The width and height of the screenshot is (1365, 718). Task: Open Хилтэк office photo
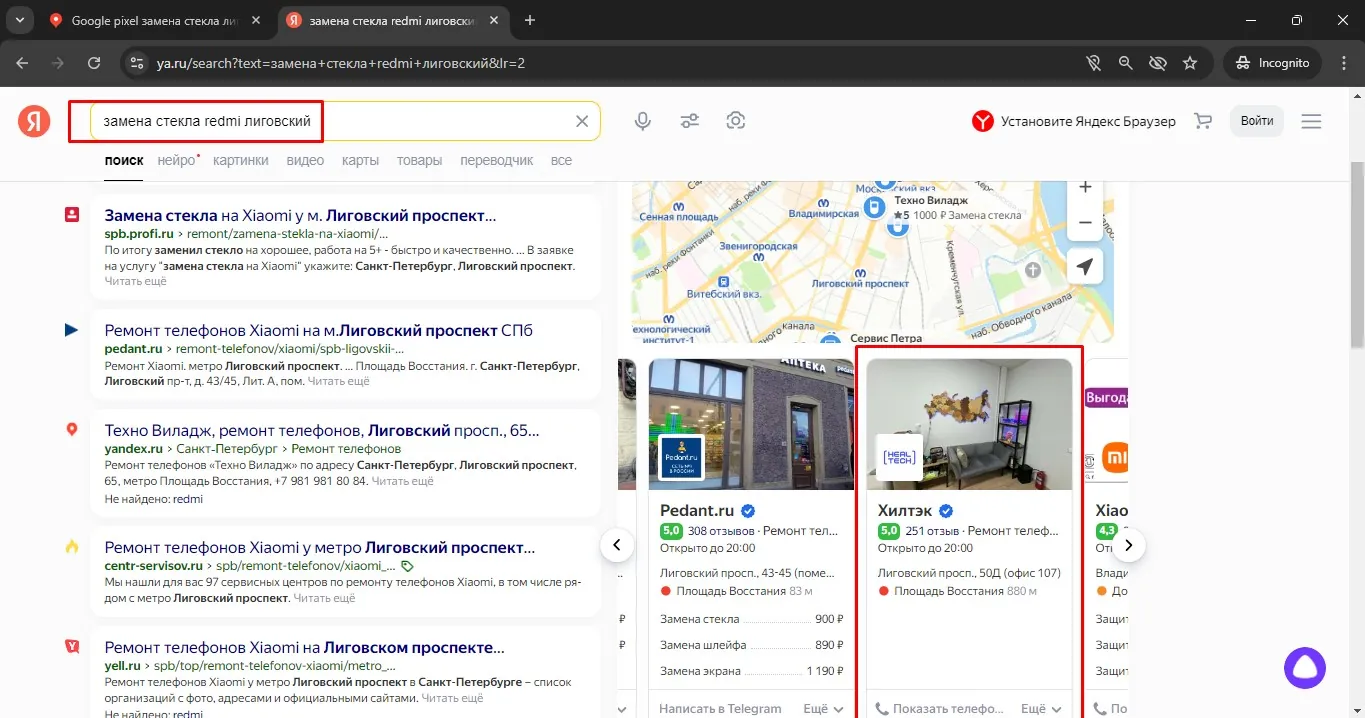969,424
